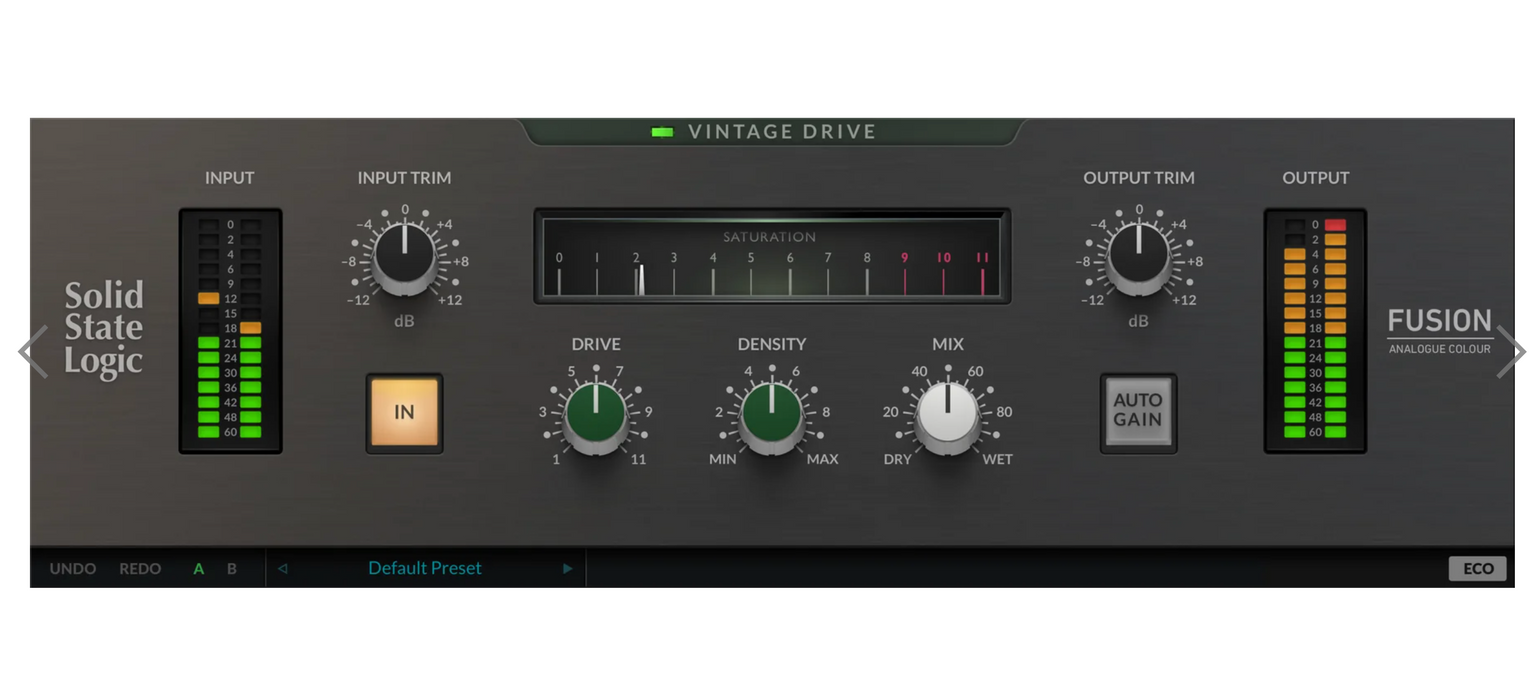Toggle the orange IN bypass button
The width and height of the screenshot is (1538, 700).
404,412
